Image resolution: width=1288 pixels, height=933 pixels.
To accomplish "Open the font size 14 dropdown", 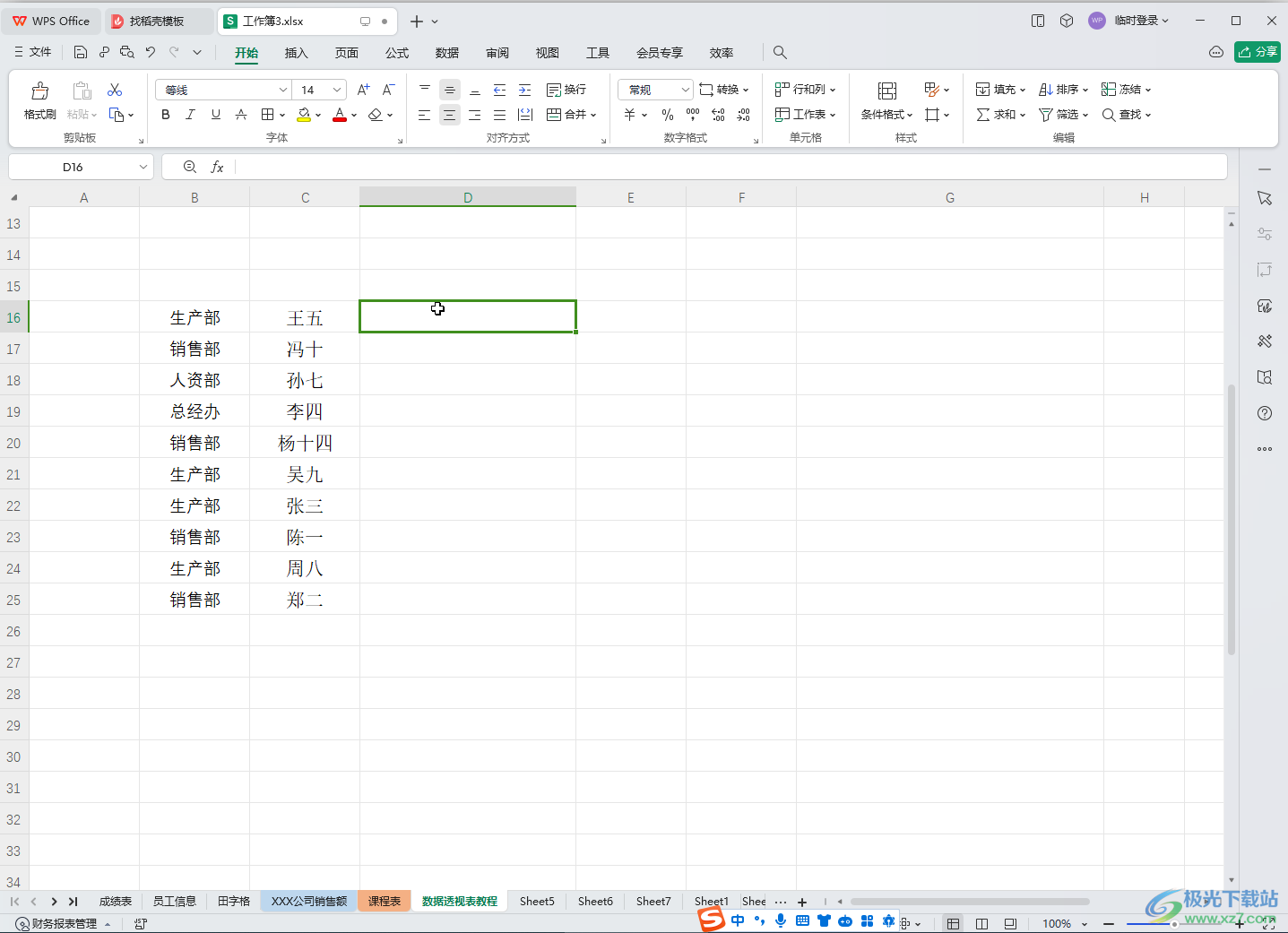I will [337, 90].
